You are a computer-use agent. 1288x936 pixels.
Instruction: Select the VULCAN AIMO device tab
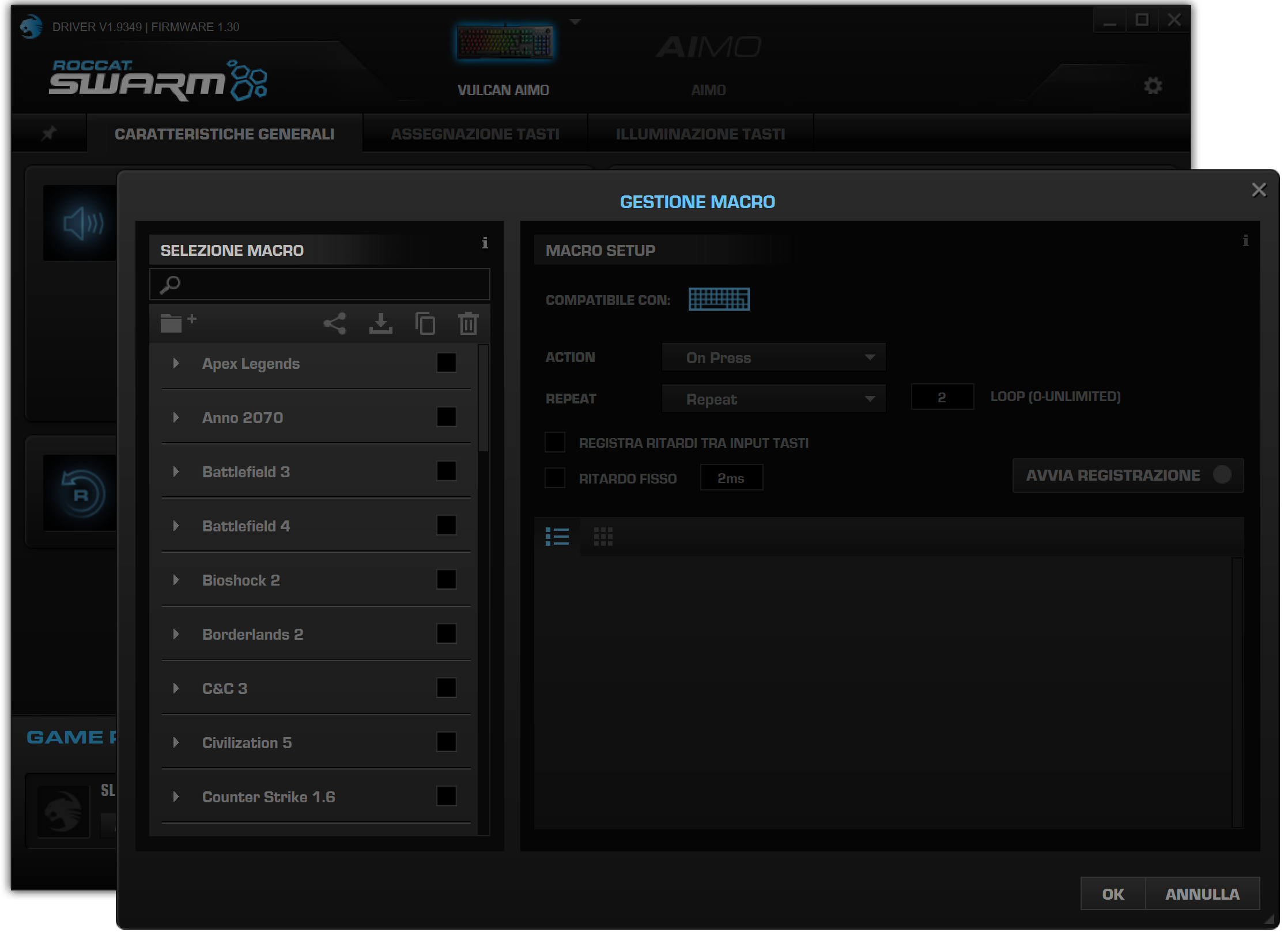pos(504,90)
